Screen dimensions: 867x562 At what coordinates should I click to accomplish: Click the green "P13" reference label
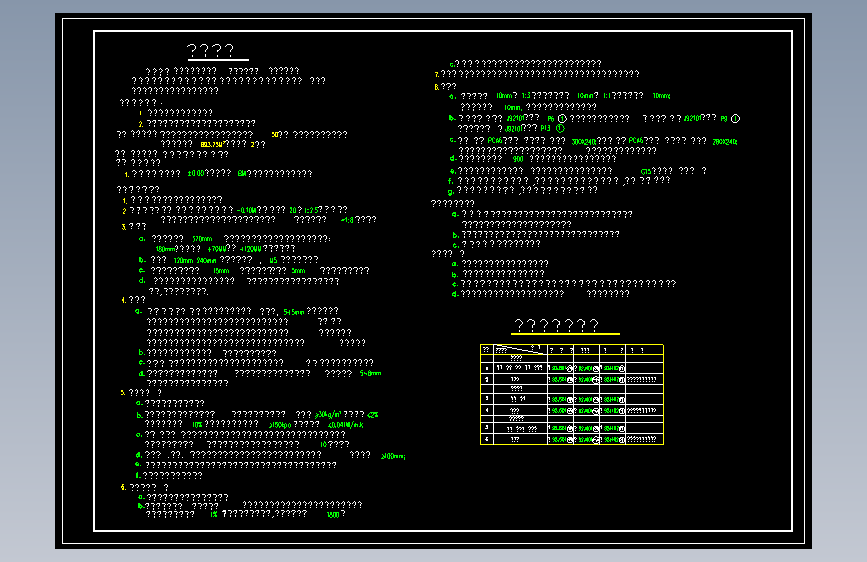545,128
